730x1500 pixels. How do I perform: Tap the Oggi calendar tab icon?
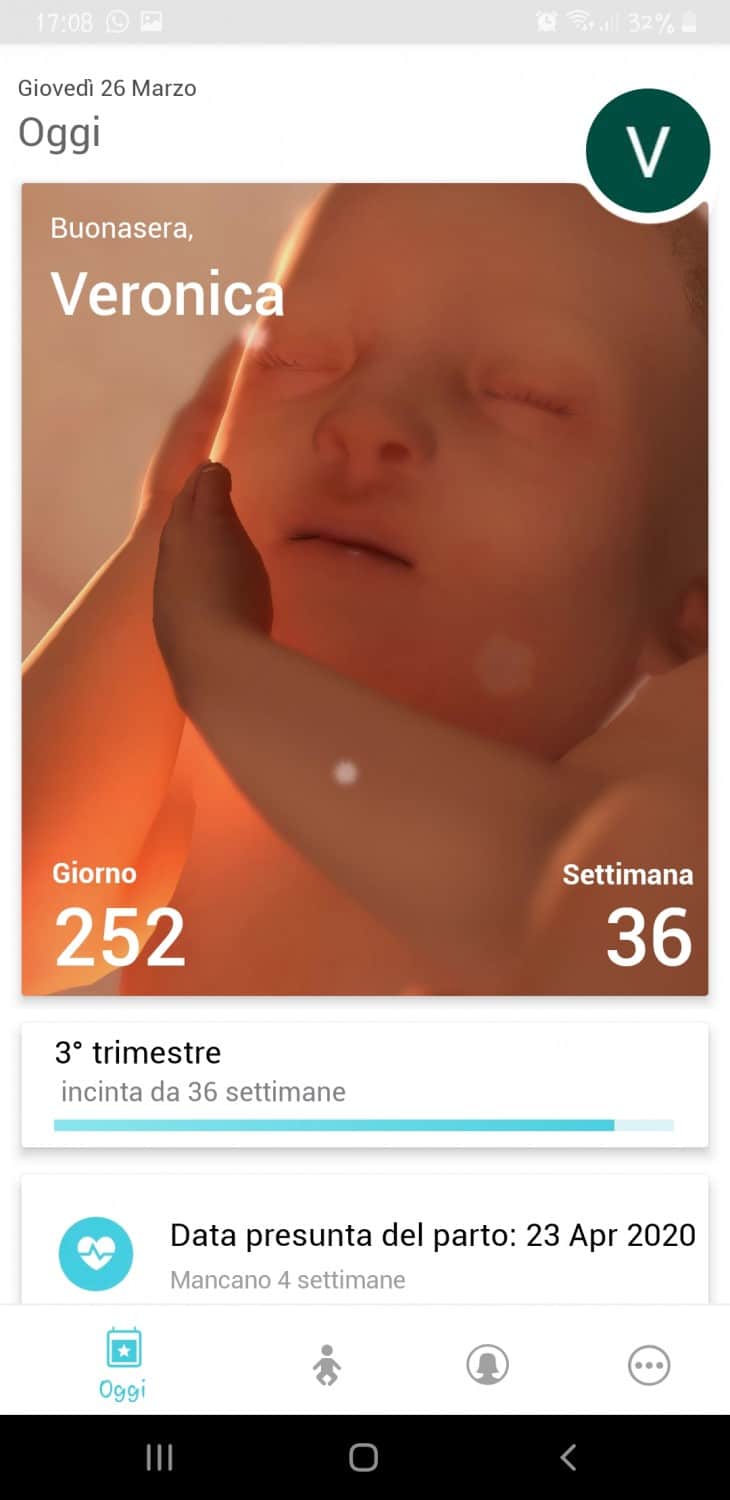[124, 1348]
